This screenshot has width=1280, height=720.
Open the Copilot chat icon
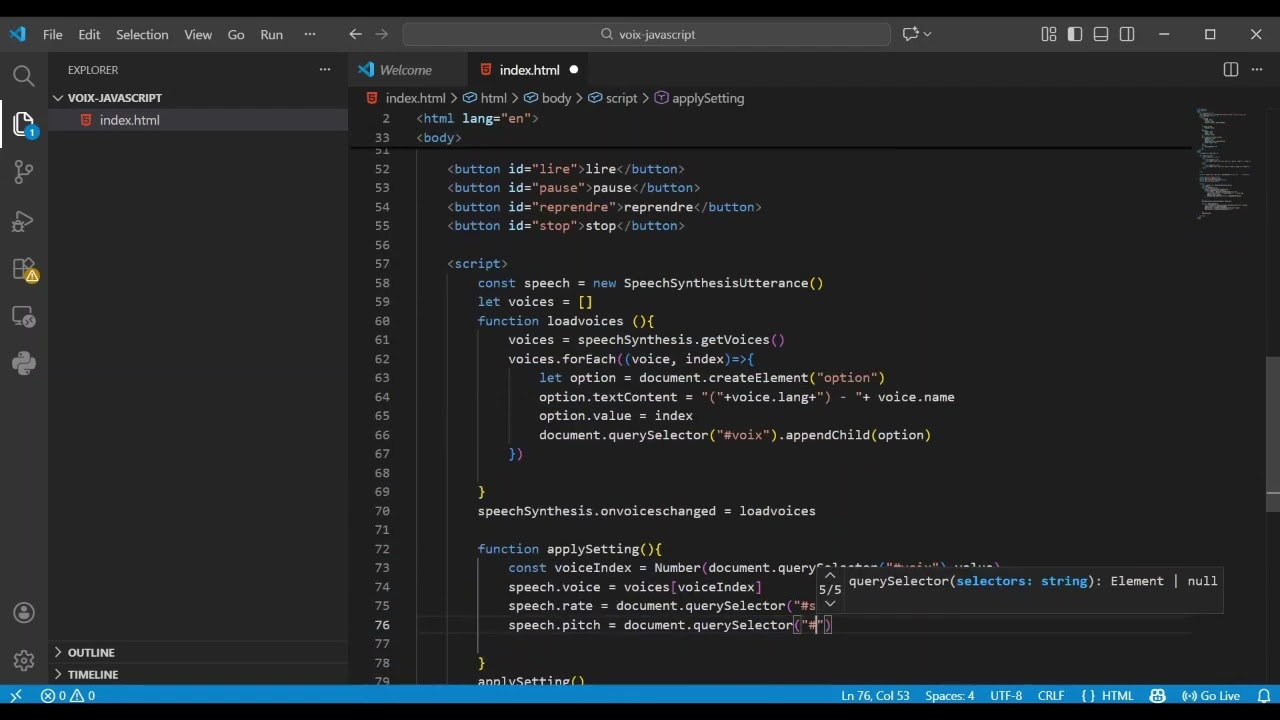[x=910, y=34]
